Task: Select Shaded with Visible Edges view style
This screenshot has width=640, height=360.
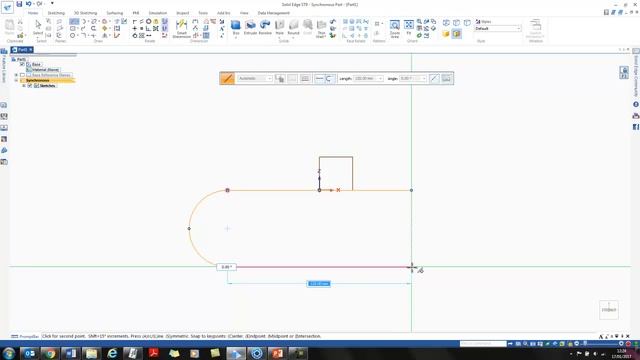Action: pos(456,34)
